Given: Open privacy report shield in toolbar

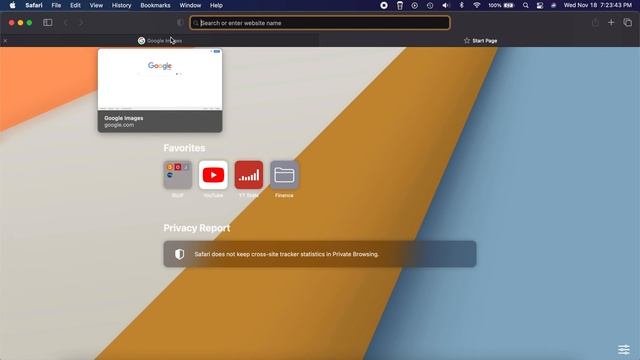Looking at the screenshot, I should tap(180, 23).
